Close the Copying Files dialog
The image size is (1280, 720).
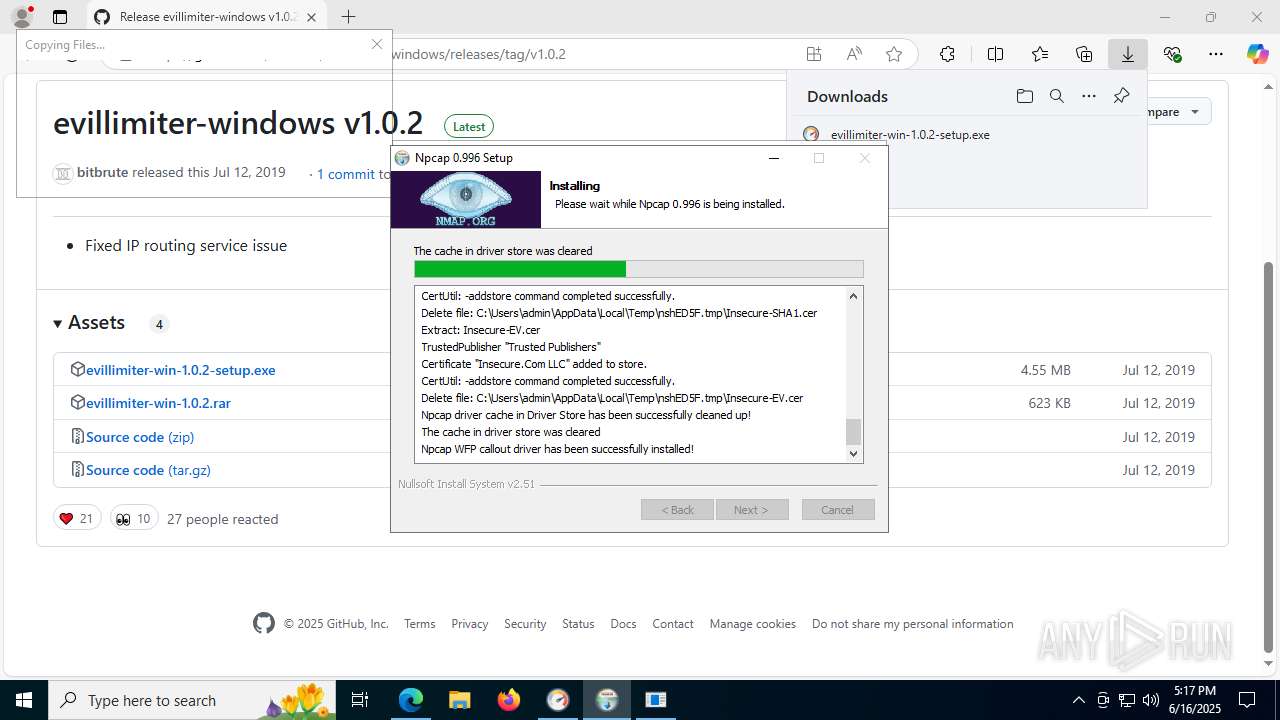pyautogui.click(x=377, y=44)
